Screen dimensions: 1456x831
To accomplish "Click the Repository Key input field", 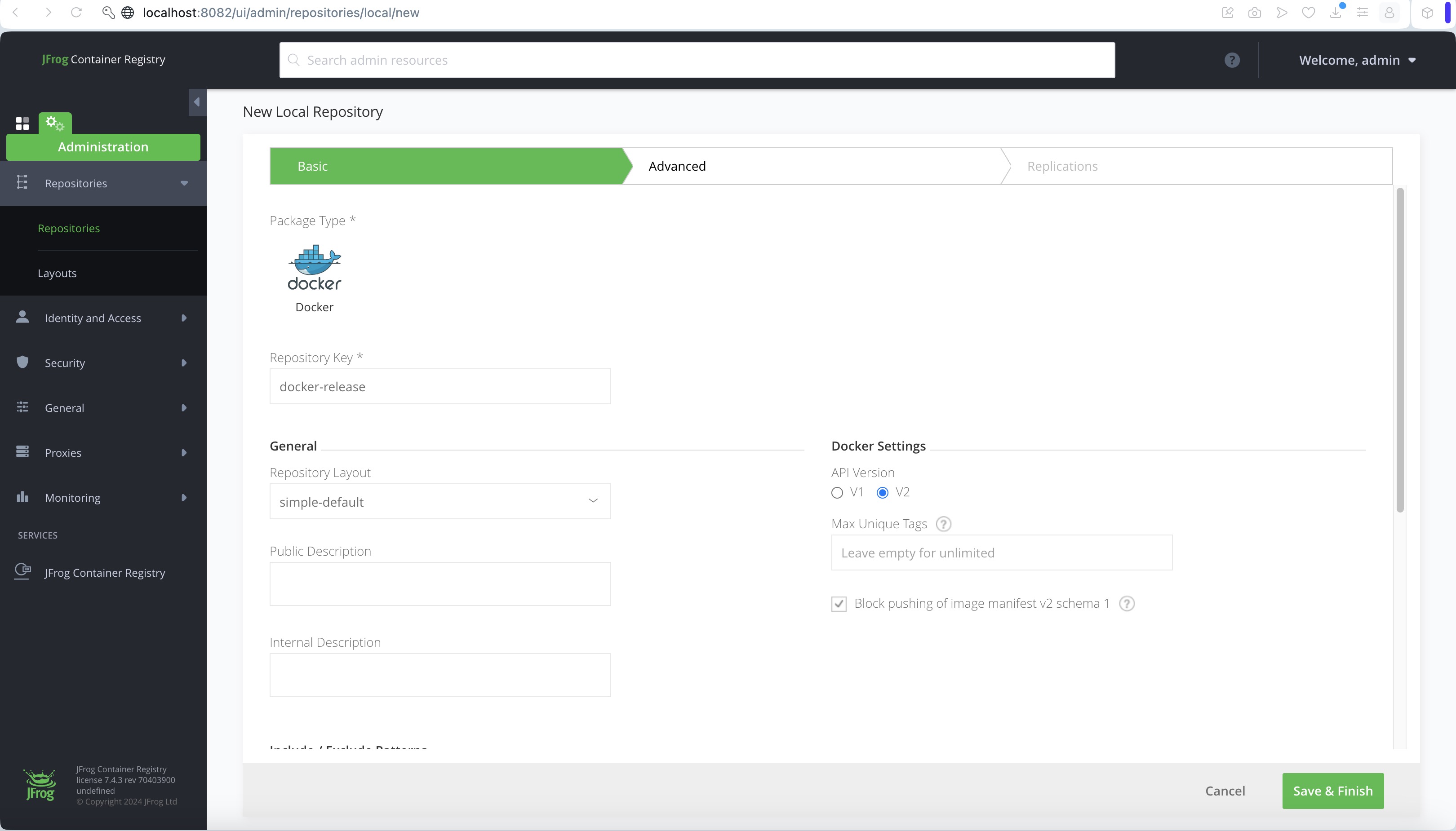I will pyautogui.click(x=439, y=386).
